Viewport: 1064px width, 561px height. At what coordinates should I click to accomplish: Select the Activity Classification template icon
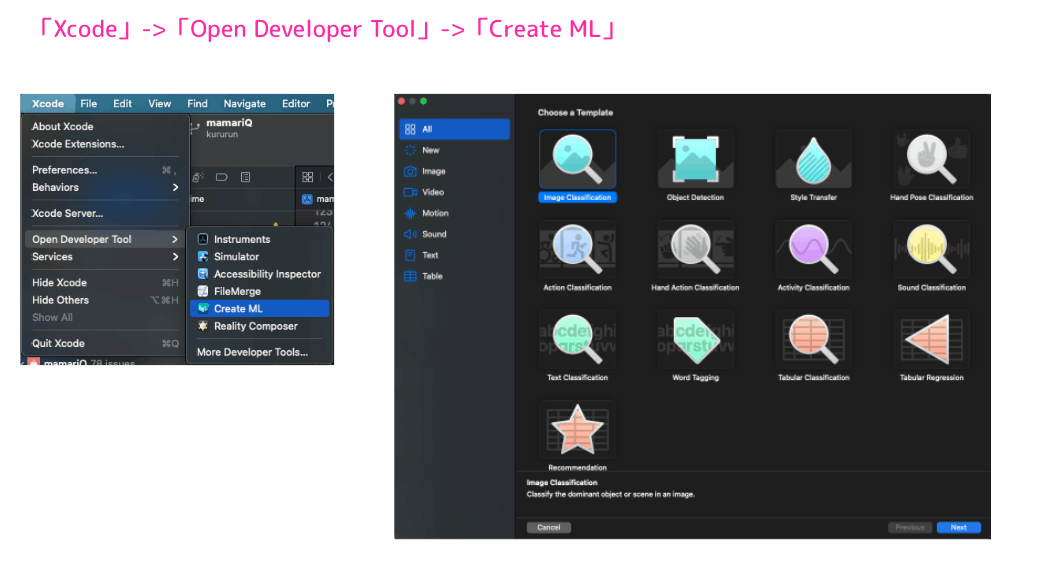pyautogui.click(x=813, y=249)
